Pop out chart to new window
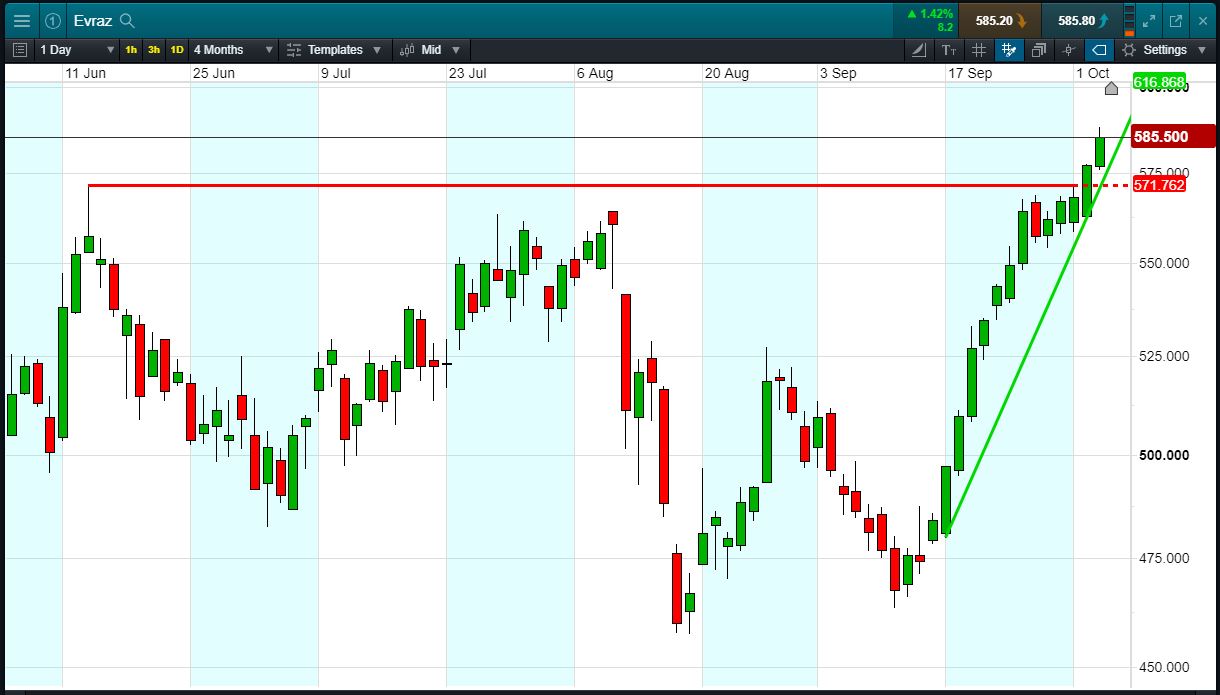The height and width of the screenshot is (695, 1220). (x=1176, y=20)
